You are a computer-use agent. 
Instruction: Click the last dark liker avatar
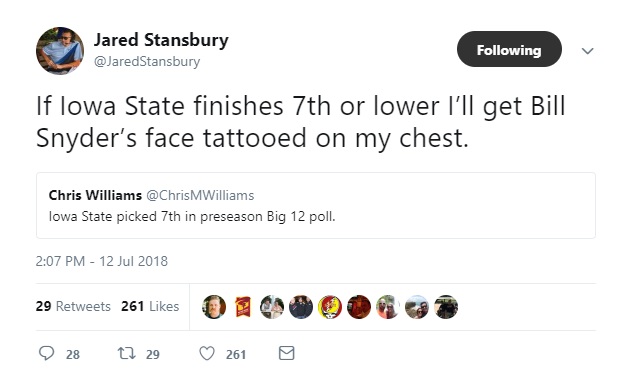point(446,307)
